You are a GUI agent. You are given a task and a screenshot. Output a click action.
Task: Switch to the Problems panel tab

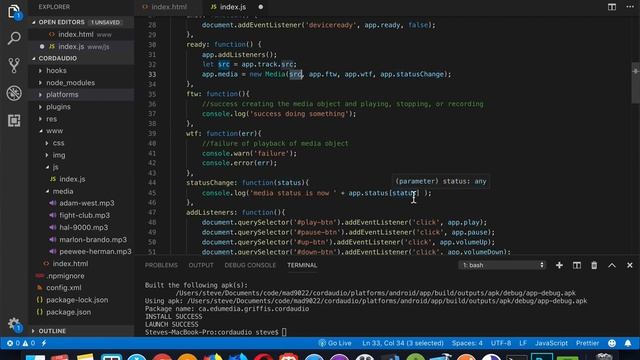tap(161, 265)
